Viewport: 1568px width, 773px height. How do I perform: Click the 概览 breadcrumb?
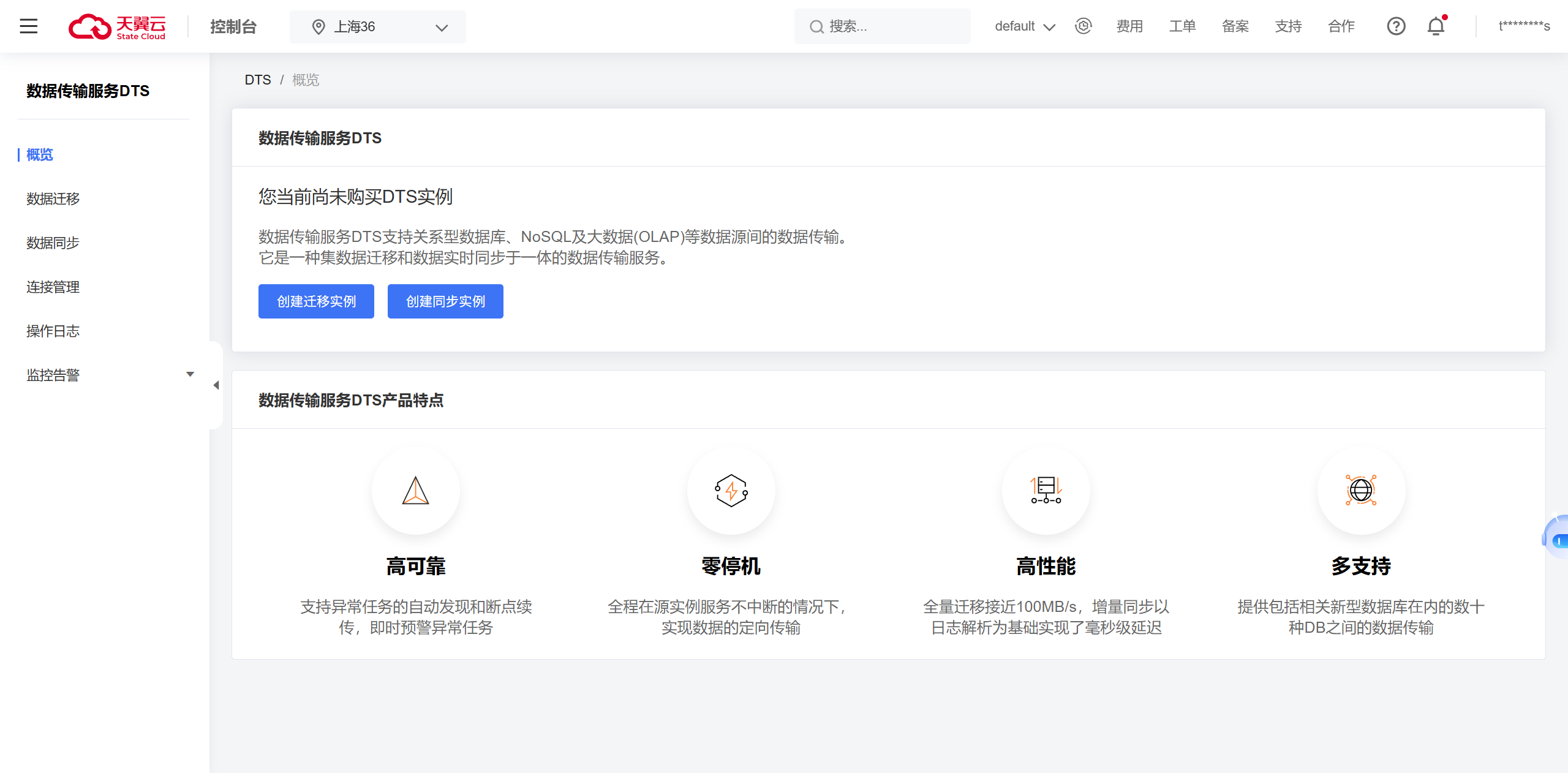point(306,80)
